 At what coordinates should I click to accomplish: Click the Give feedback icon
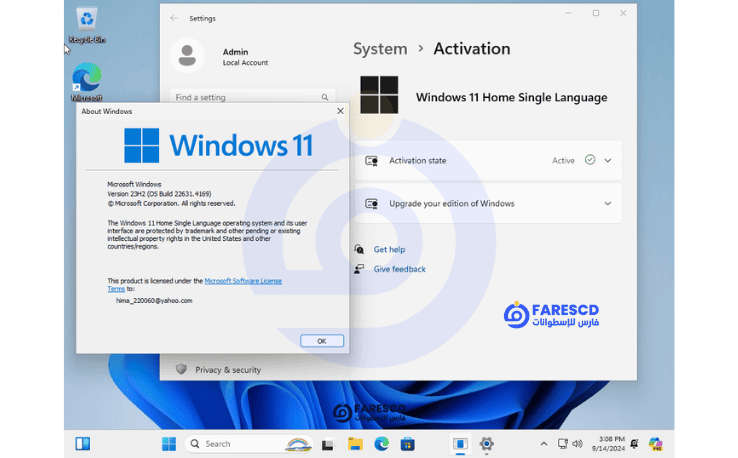(x=359, y=269)
